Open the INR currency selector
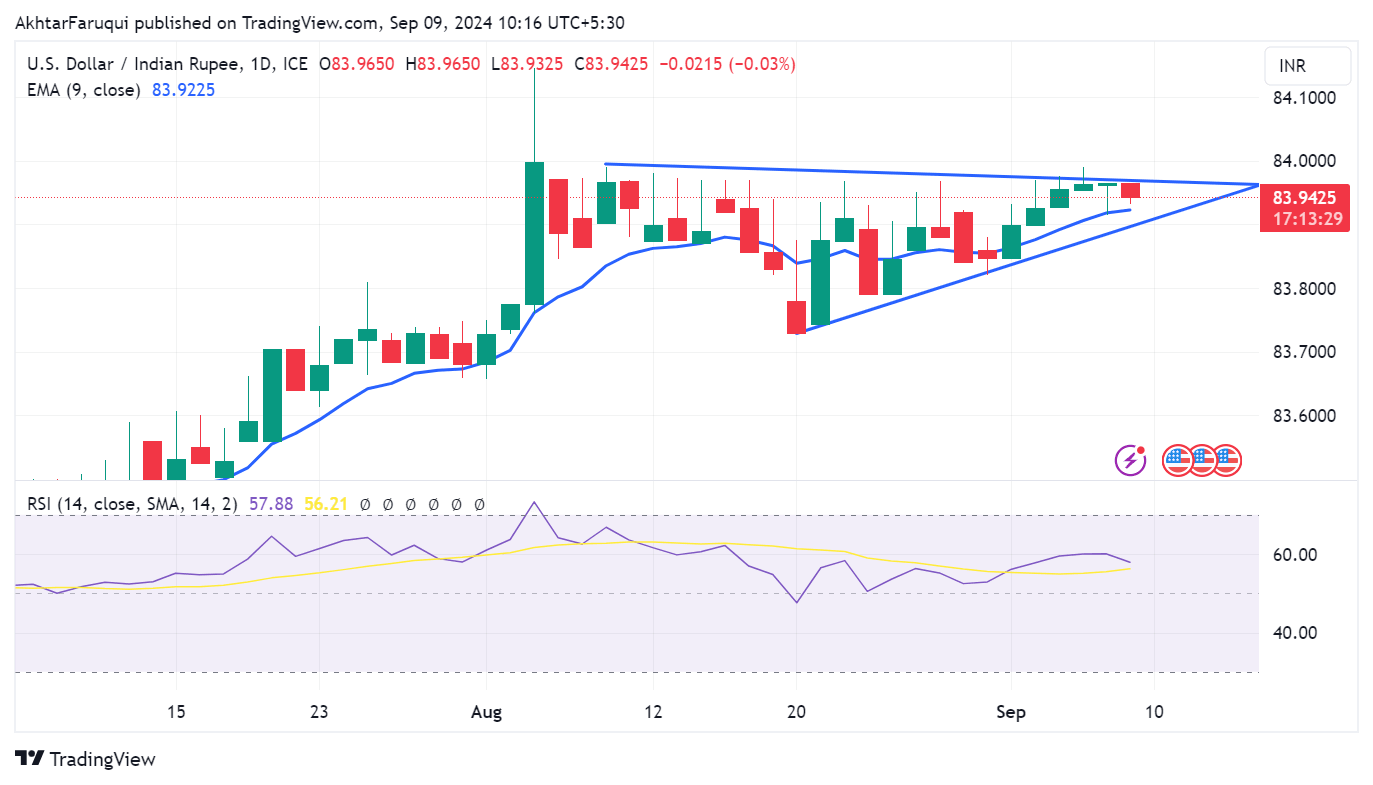1373x785 pixels. [1307, 67]
